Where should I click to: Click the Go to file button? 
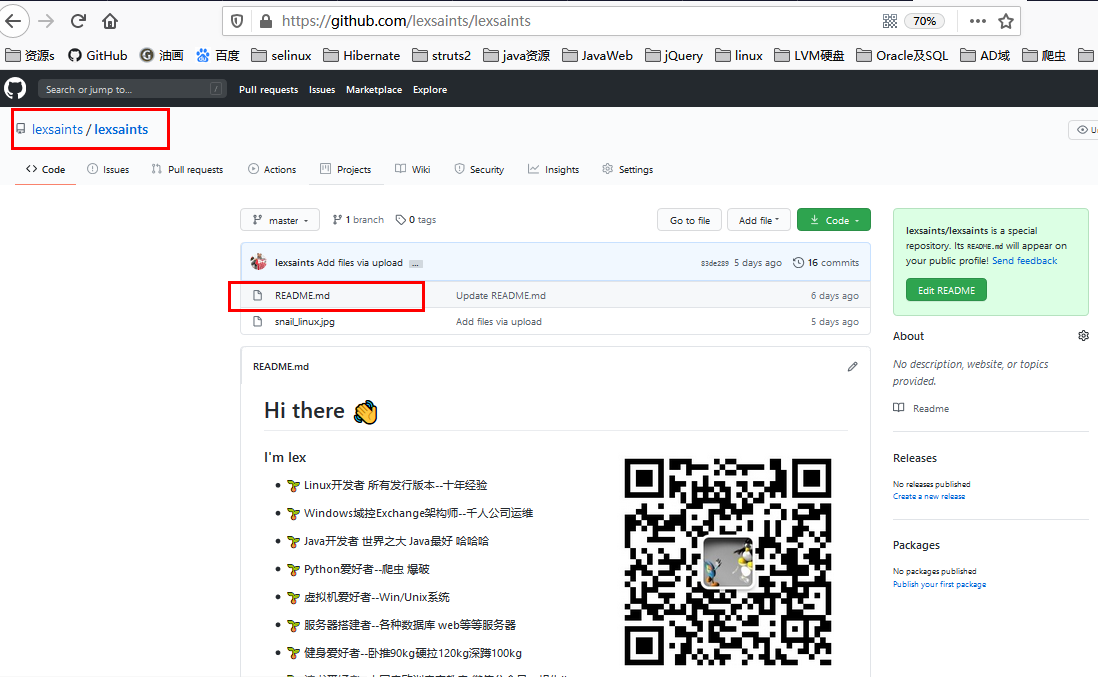690,220
